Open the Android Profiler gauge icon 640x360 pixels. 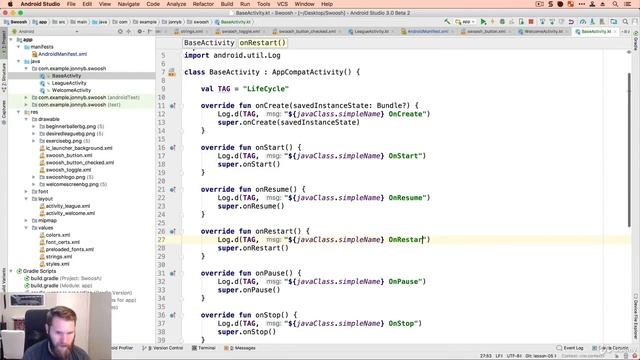point(582,22)
